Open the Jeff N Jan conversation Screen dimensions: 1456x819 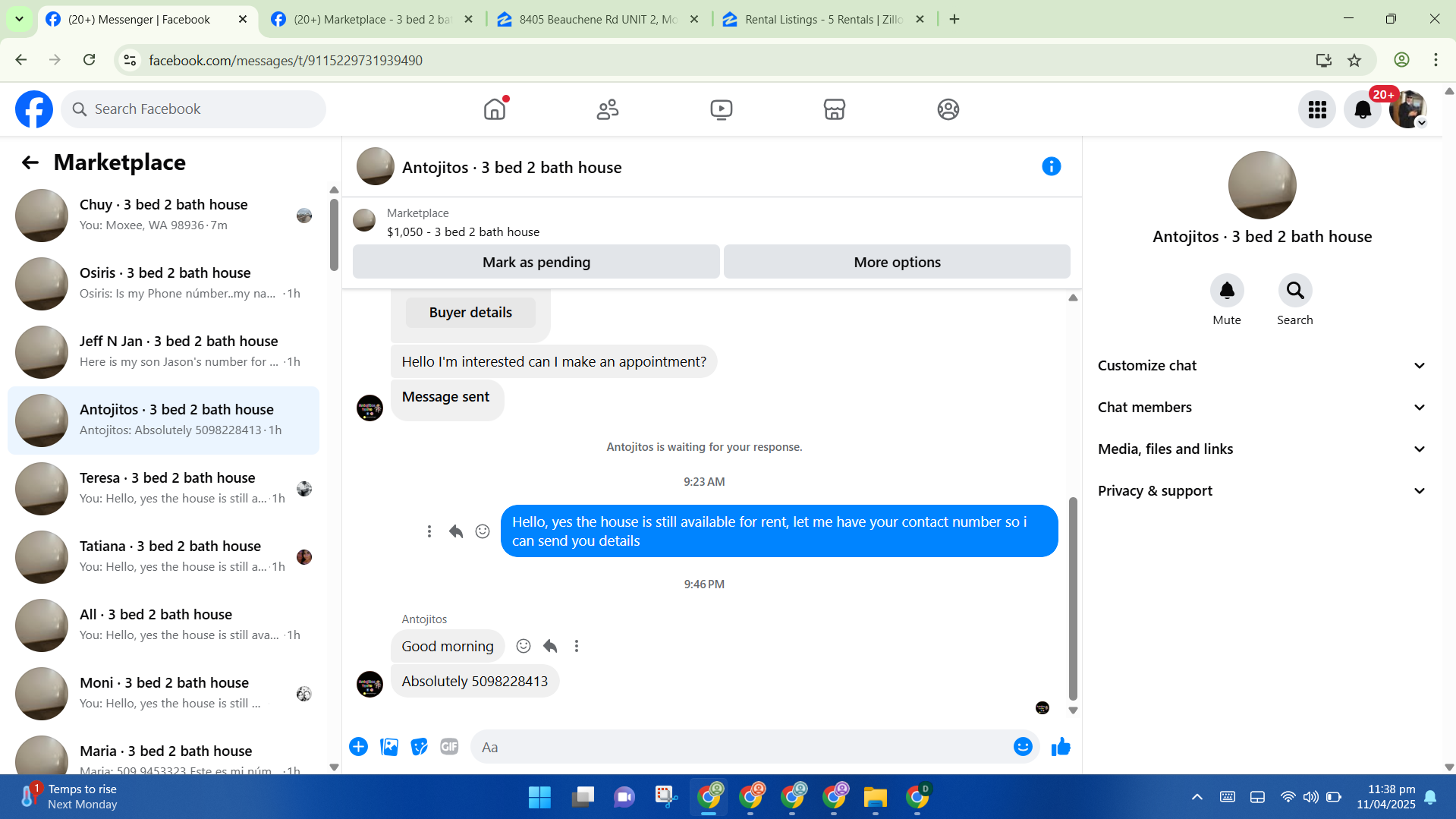point(163,352)
